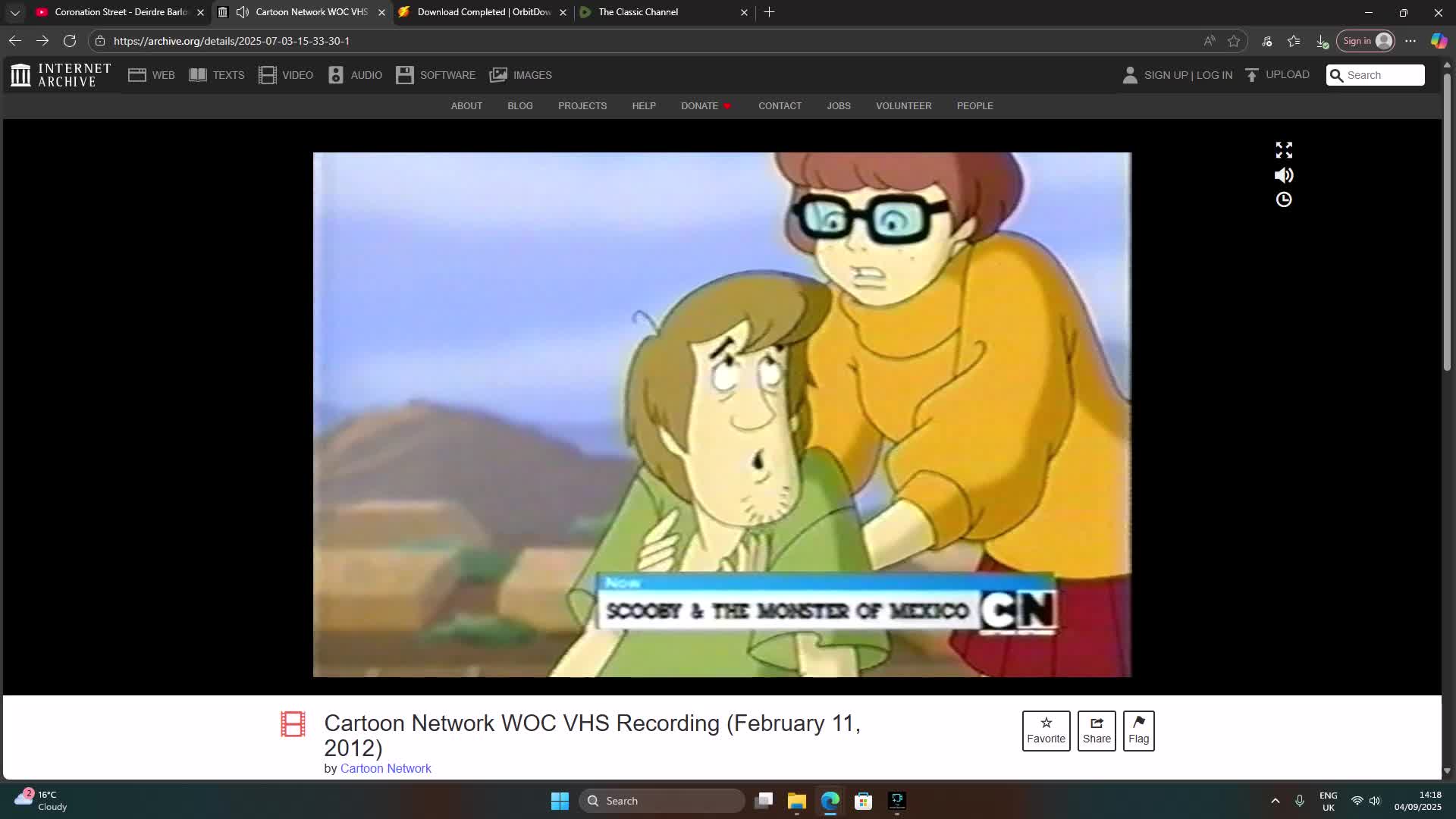Favorite this VHS recording
Image resolution: width=1456 pixels, height=819 pixels.
[x=1046, y=730]
